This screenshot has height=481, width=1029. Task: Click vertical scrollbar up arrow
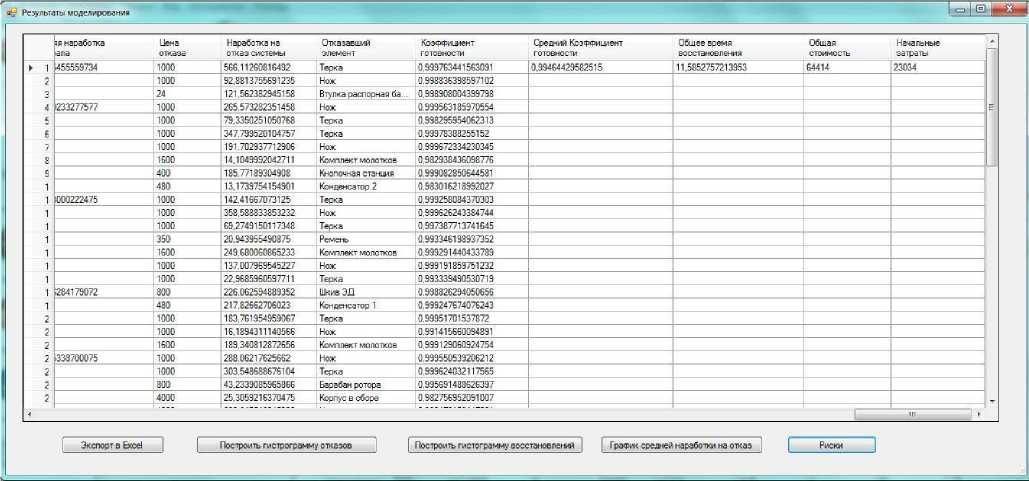tap(992, 41)
